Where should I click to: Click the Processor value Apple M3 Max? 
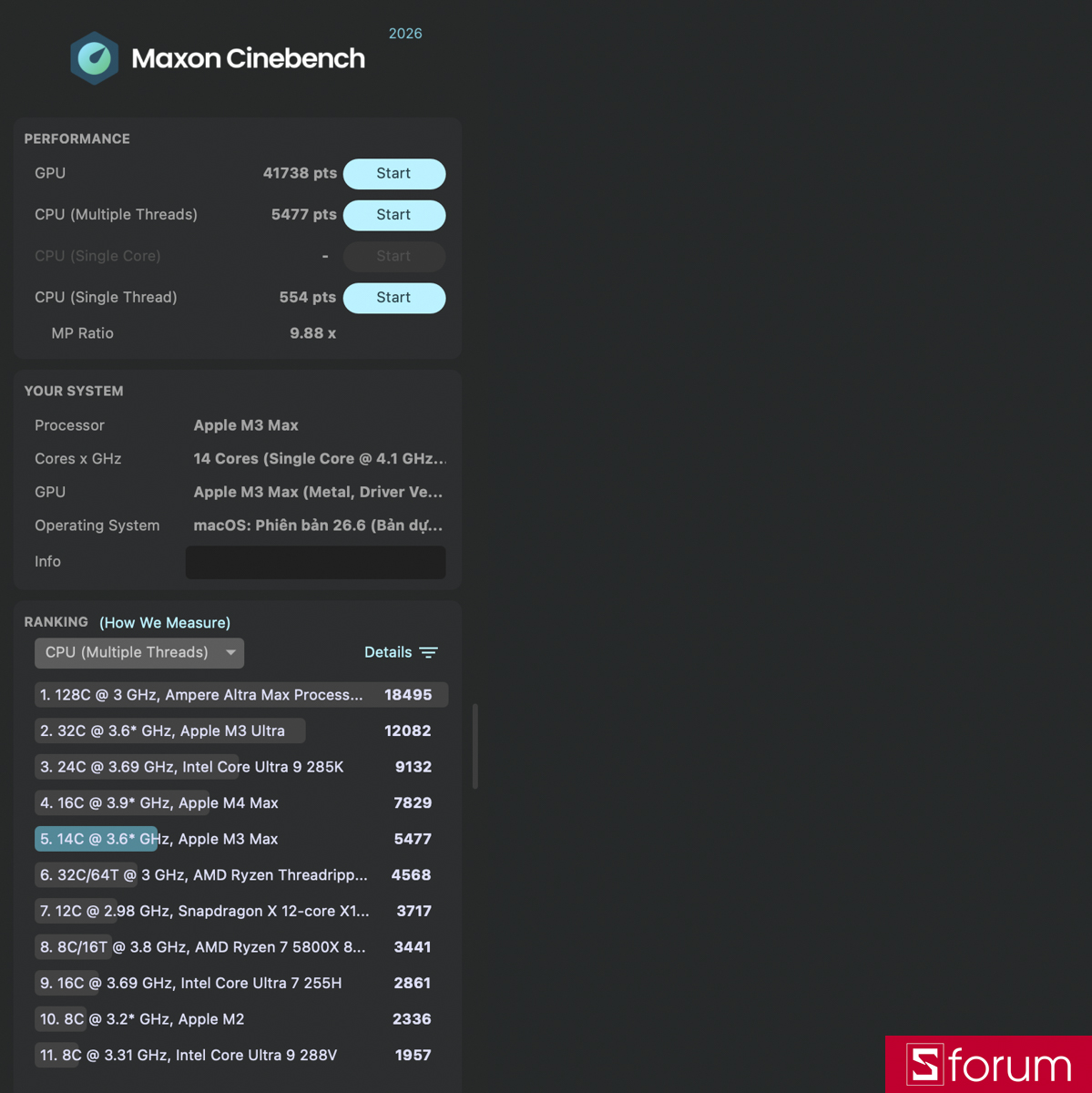coord(246,425)
